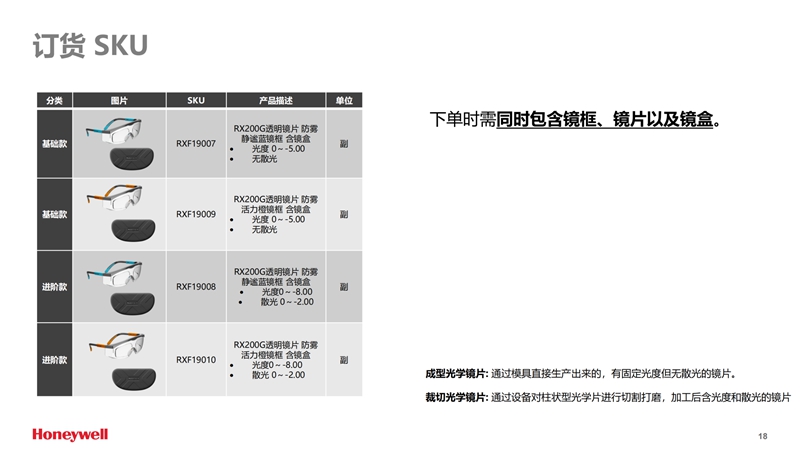Click the SKU cell RXF19008
The width and height of the screenshot is (800, 450).
point(196,287)
